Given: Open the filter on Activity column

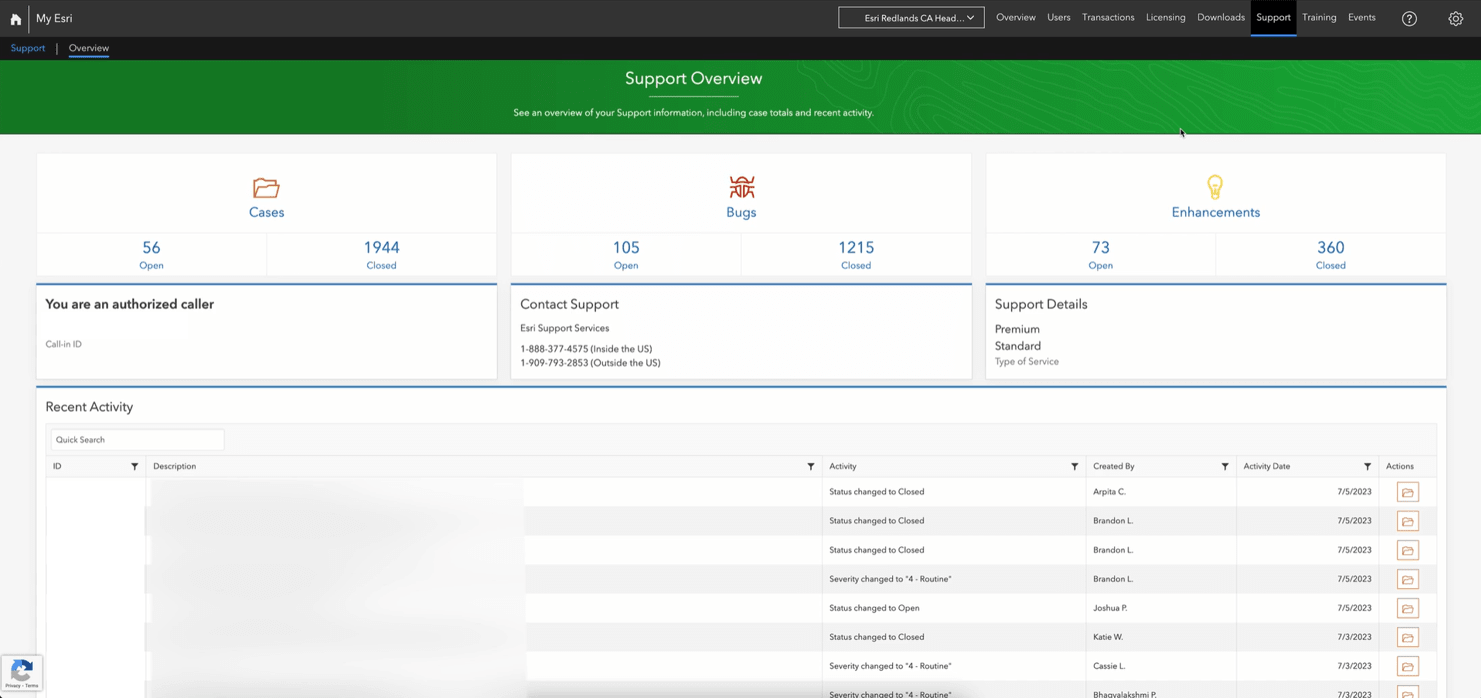Looking at the screenshot, I should click(x=1075, y=466).
